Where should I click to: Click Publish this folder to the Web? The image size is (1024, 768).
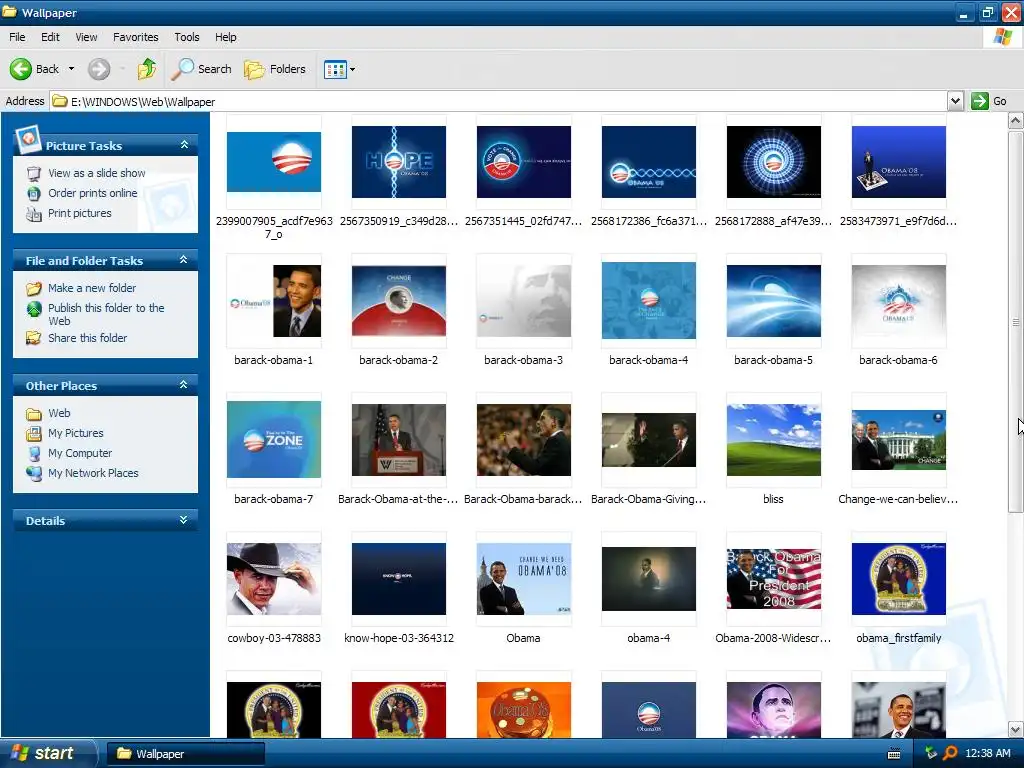point(106,314)
